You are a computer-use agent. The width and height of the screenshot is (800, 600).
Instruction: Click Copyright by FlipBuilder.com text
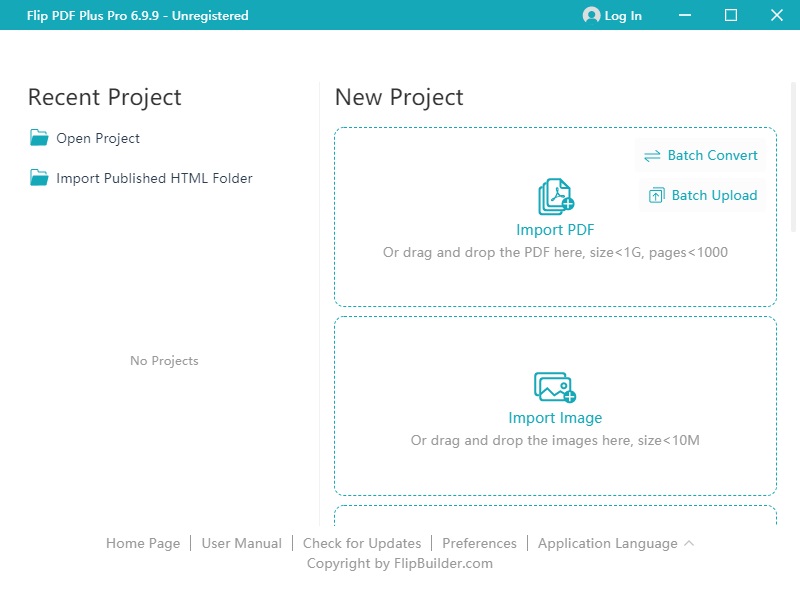pos(400,563)
